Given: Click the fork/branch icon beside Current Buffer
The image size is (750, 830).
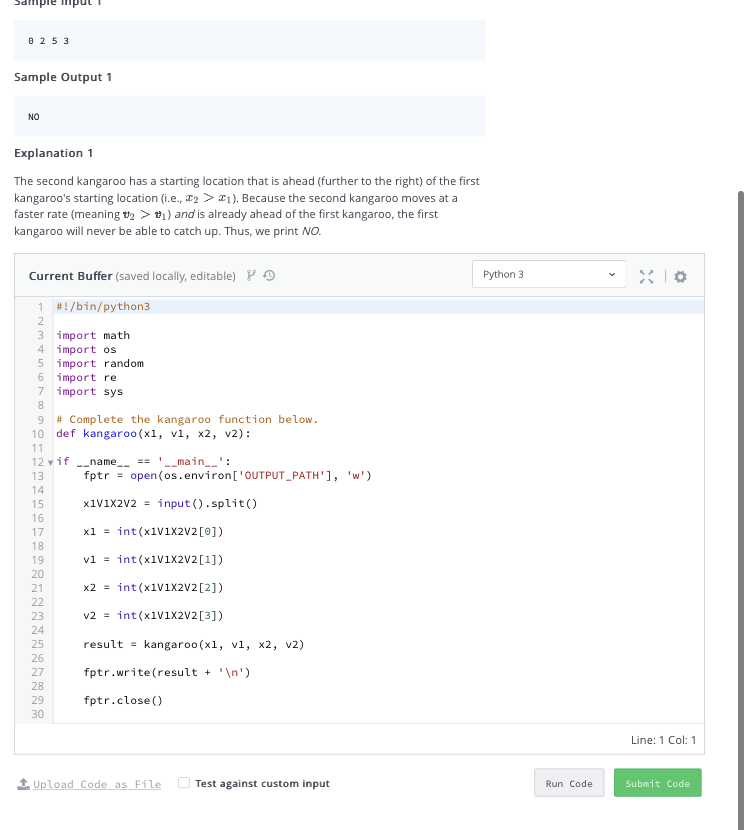Looking at the screenshot, I should [251, 275].
